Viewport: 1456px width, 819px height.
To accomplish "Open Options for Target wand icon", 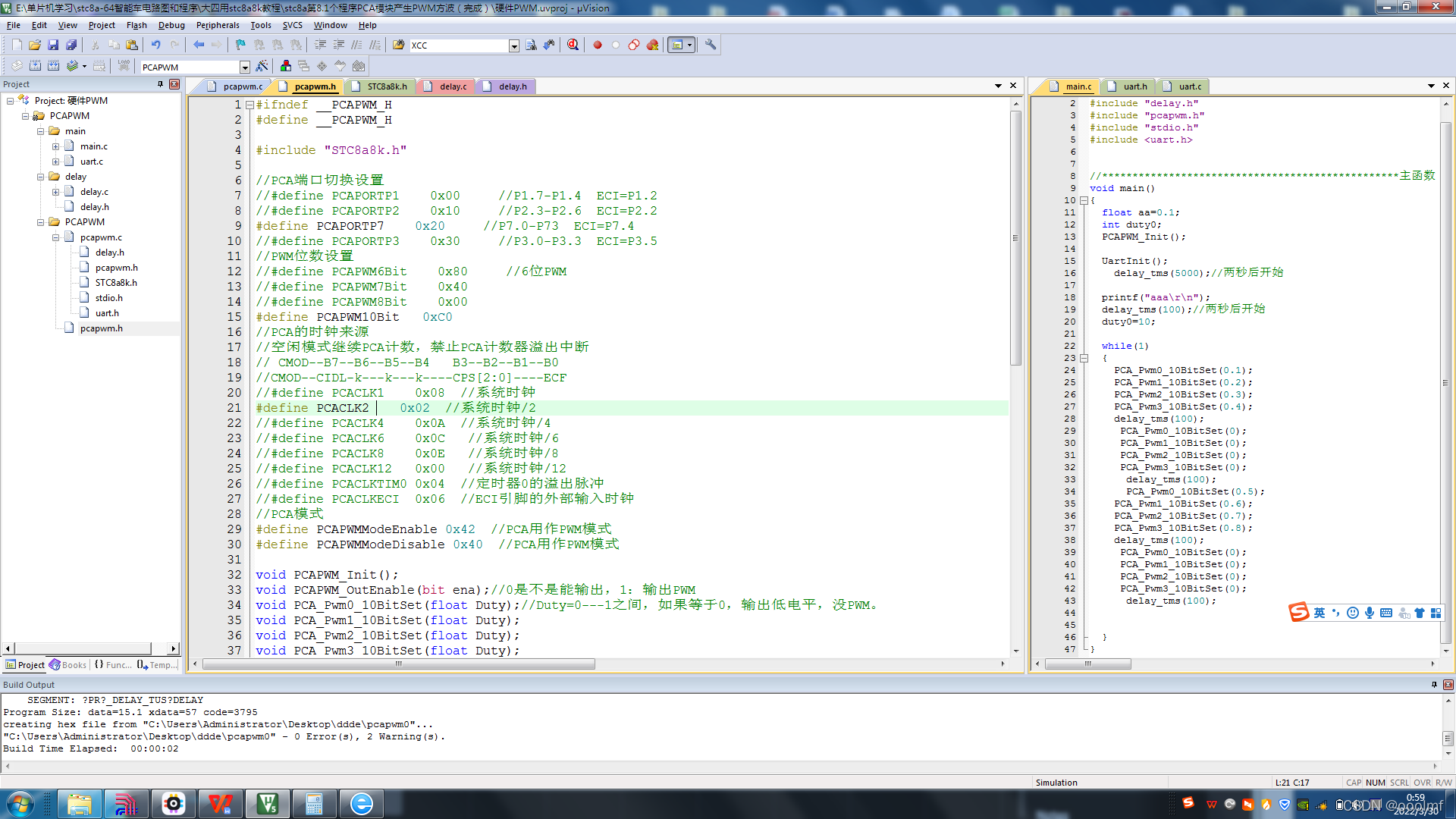I will click(x=262, y=66).
